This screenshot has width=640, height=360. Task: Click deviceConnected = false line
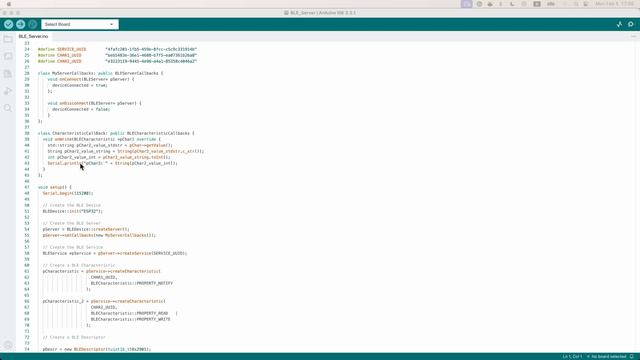tap(81, 109)
